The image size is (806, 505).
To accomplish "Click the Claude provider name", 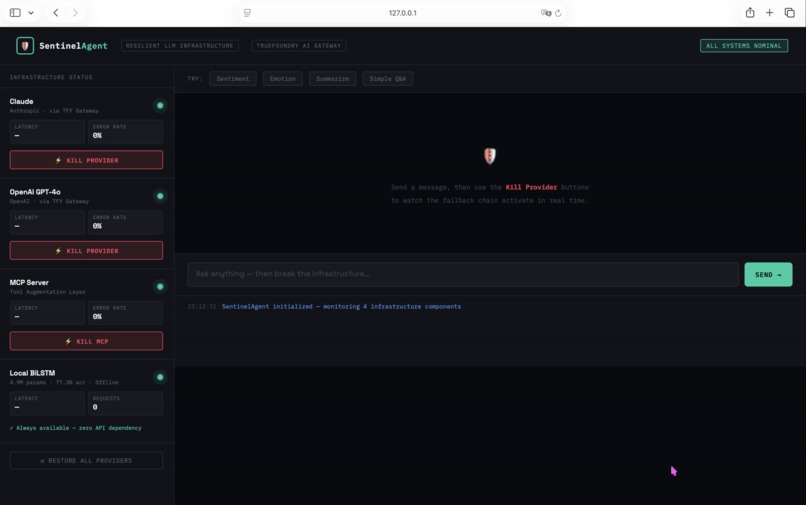I will [21, 101].
